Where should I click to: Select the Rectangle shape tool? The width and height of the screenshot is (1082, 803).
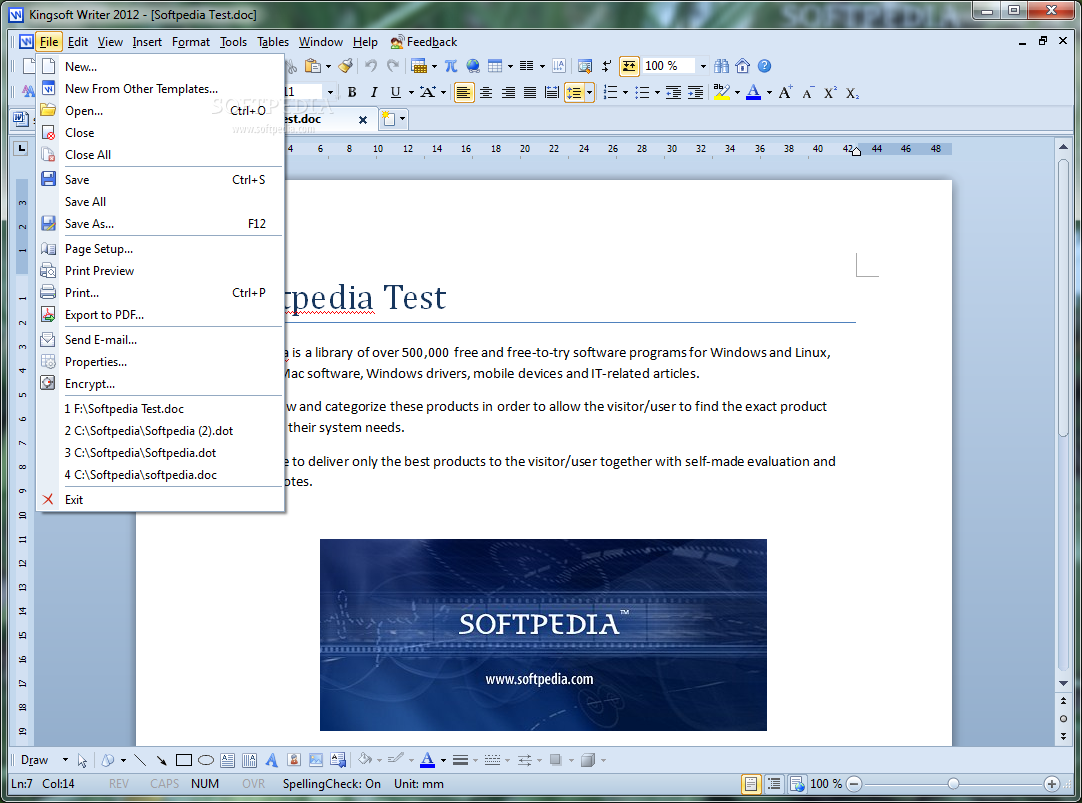tap(184, 760)
